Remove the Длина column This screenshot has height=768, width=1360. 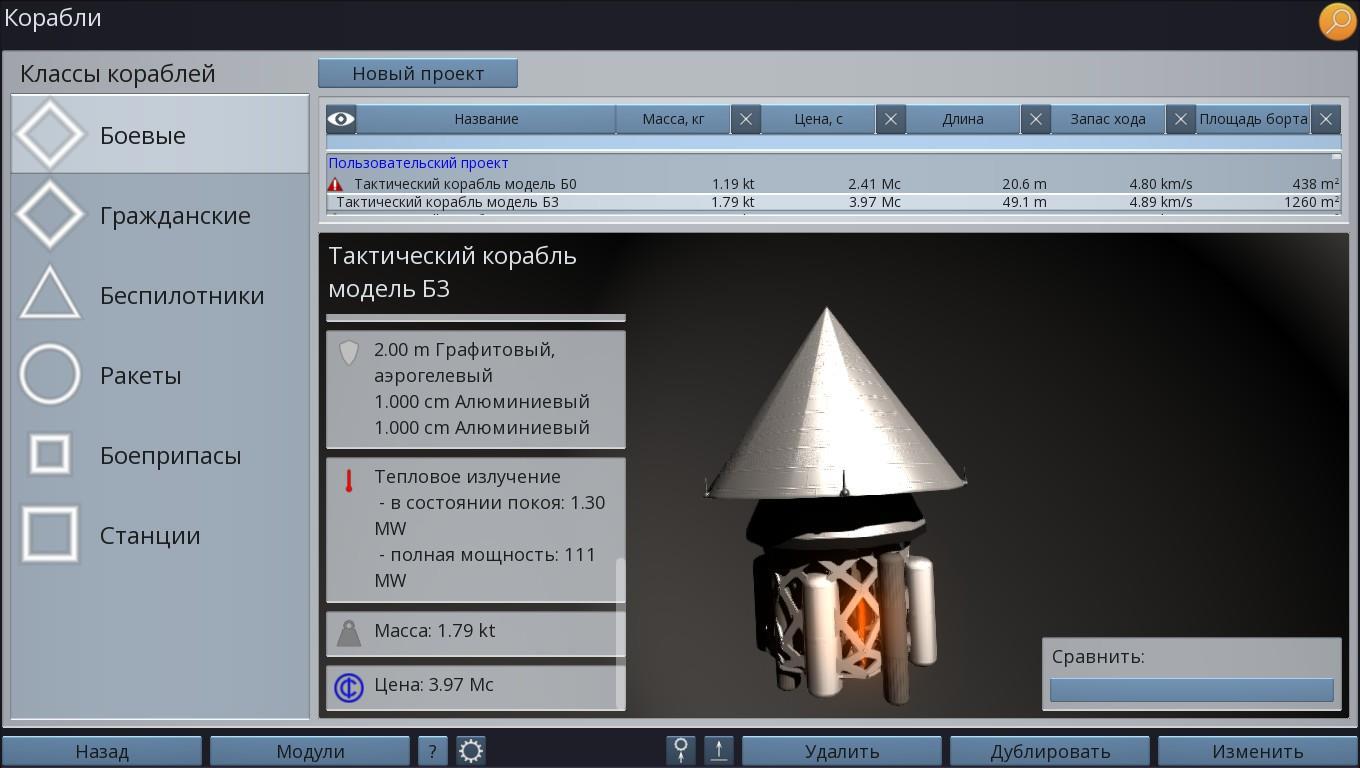pyautogui.click(x=1036, y=119)
